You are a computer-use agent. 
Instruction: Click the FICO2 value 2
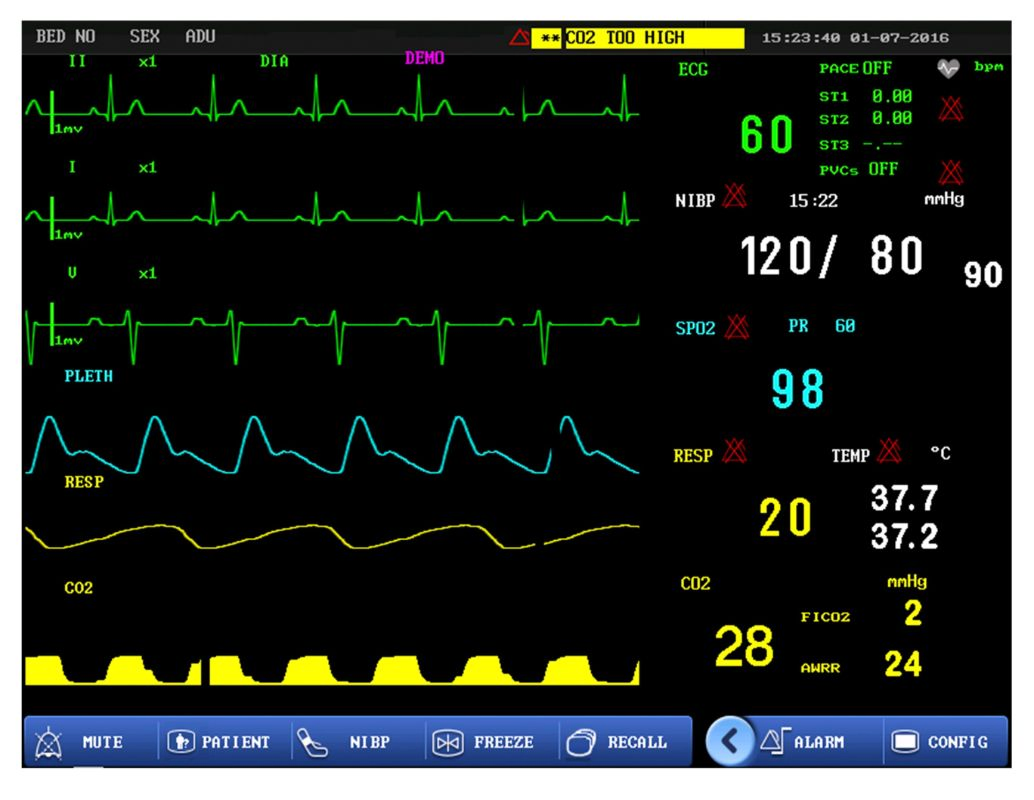click(913, 613)
